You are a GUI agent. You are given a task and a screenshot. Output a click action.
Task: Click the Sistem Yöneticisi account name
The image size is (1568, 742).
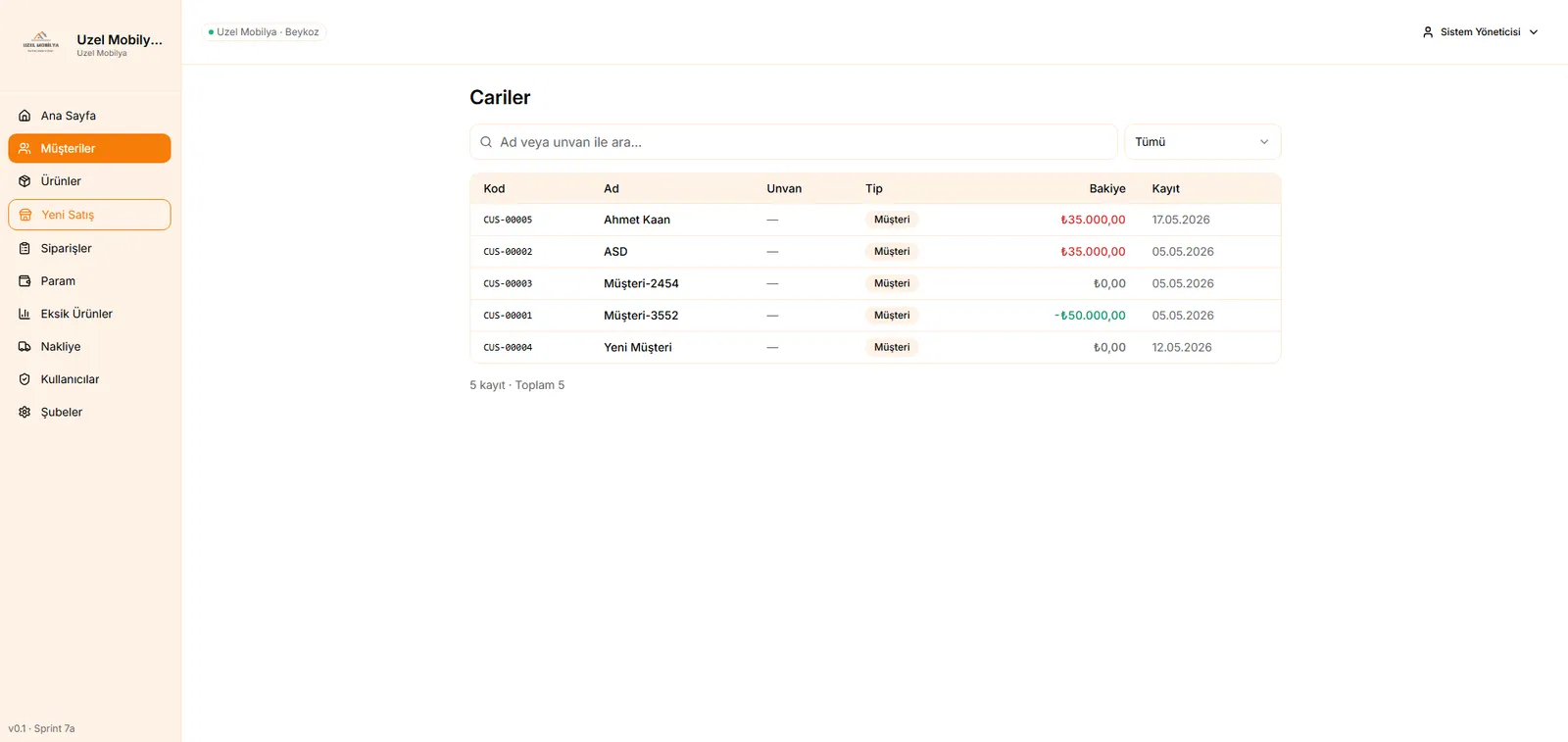coord(1481,32)
